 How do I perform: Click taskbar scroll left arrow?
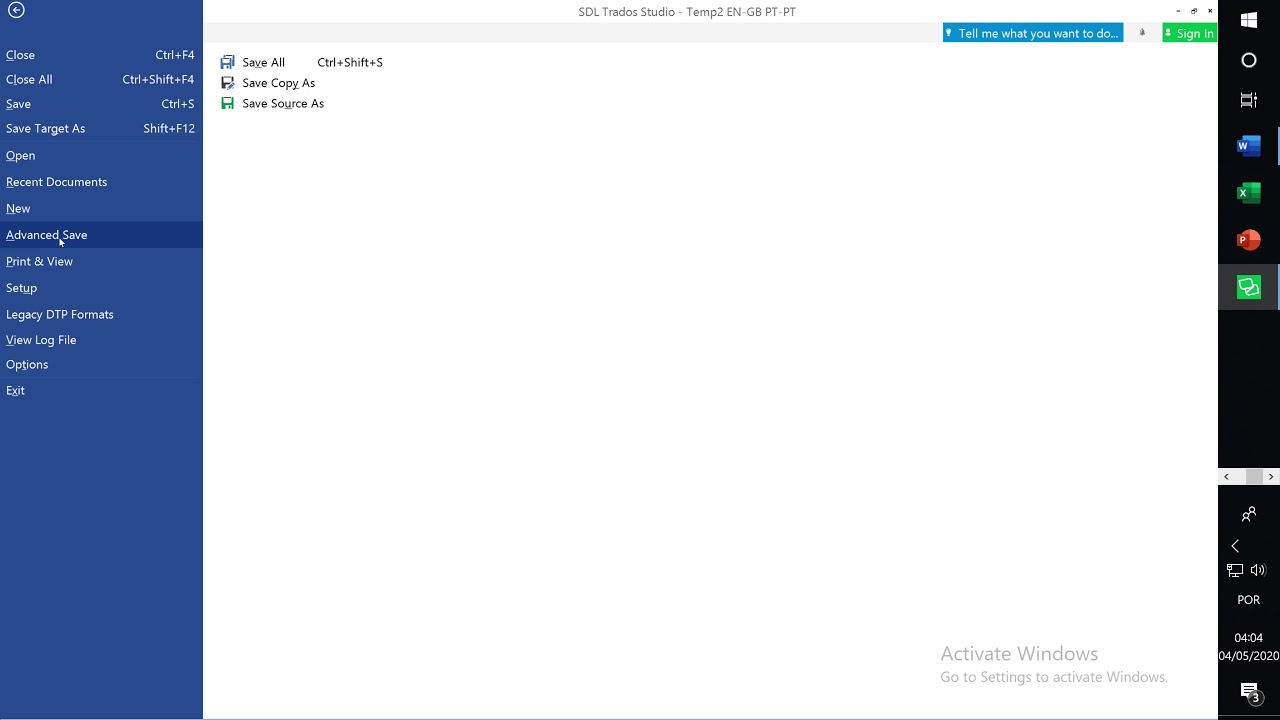pyautogui.click(x=1227, y=477)
